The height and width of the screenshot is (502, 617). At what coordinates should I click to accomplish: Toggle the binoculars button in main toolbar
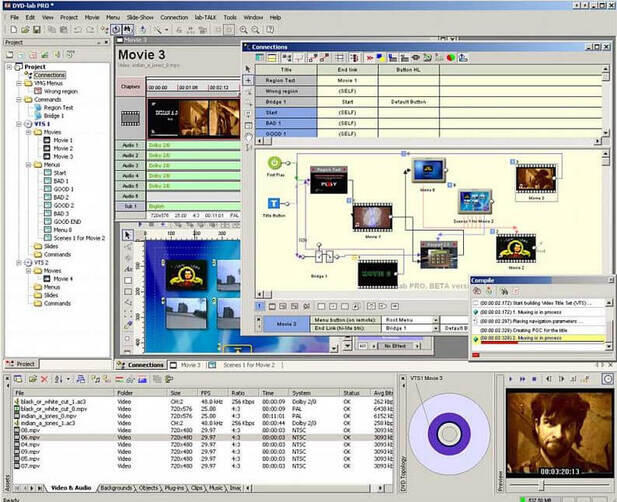tap(127, 30)
